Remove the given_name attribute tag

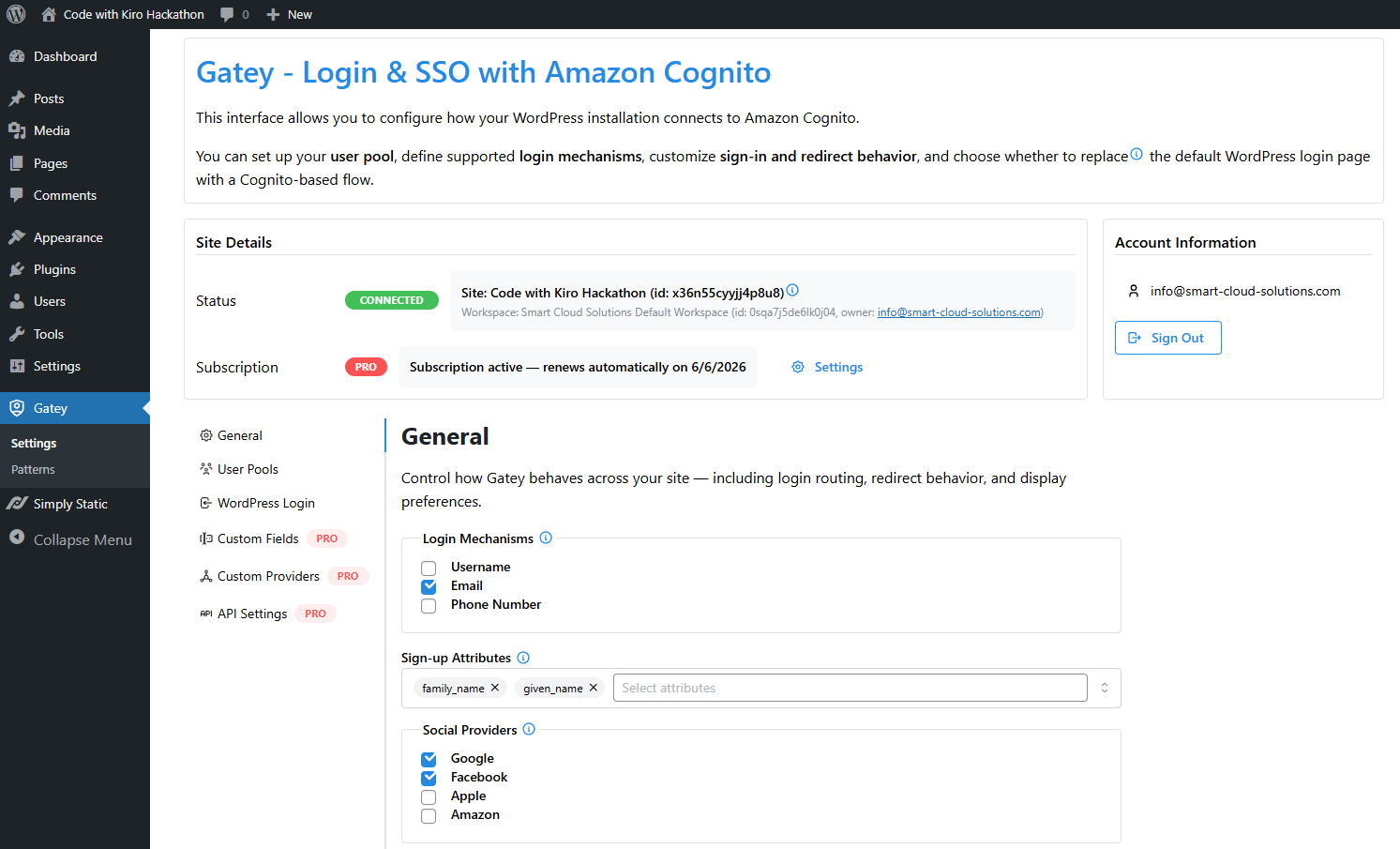pos(594,688)
